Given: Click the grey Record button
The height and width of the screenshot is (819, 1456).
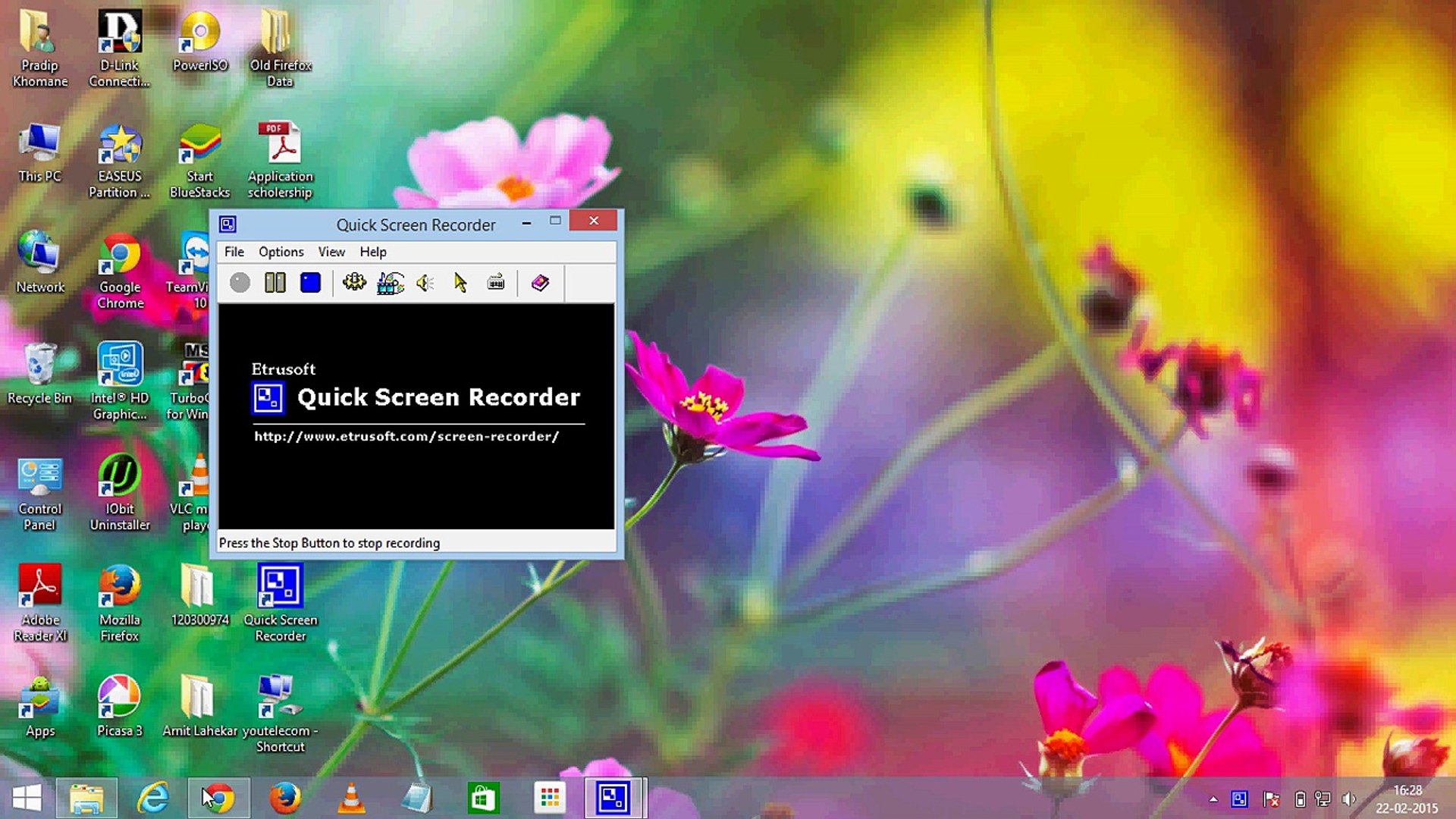Looking at the screenshot, I should point(240,283).
